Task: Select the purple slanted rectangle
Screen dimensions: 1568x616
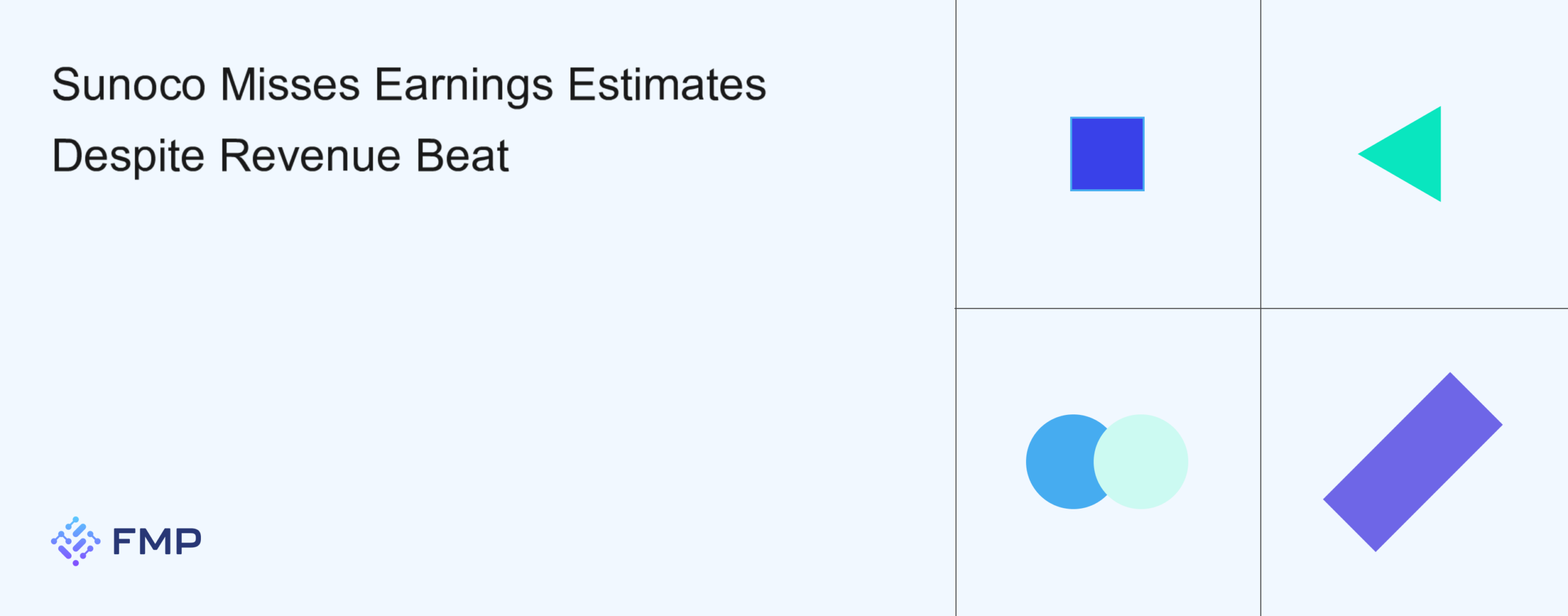Action: (x=1412, y=462)
